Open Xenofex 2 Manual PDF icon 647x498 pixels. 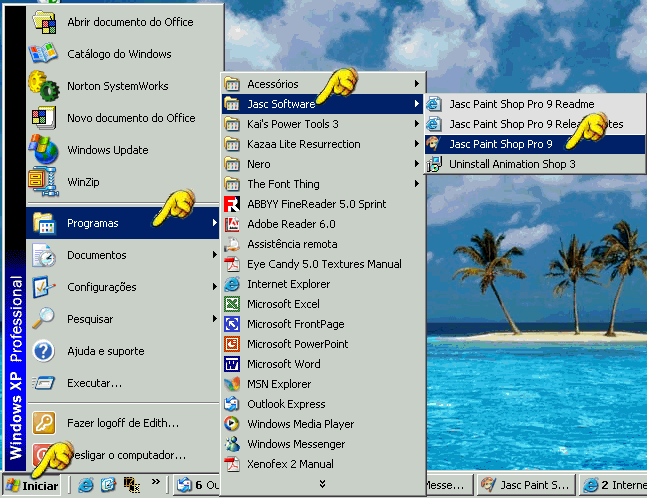[232, 464]
